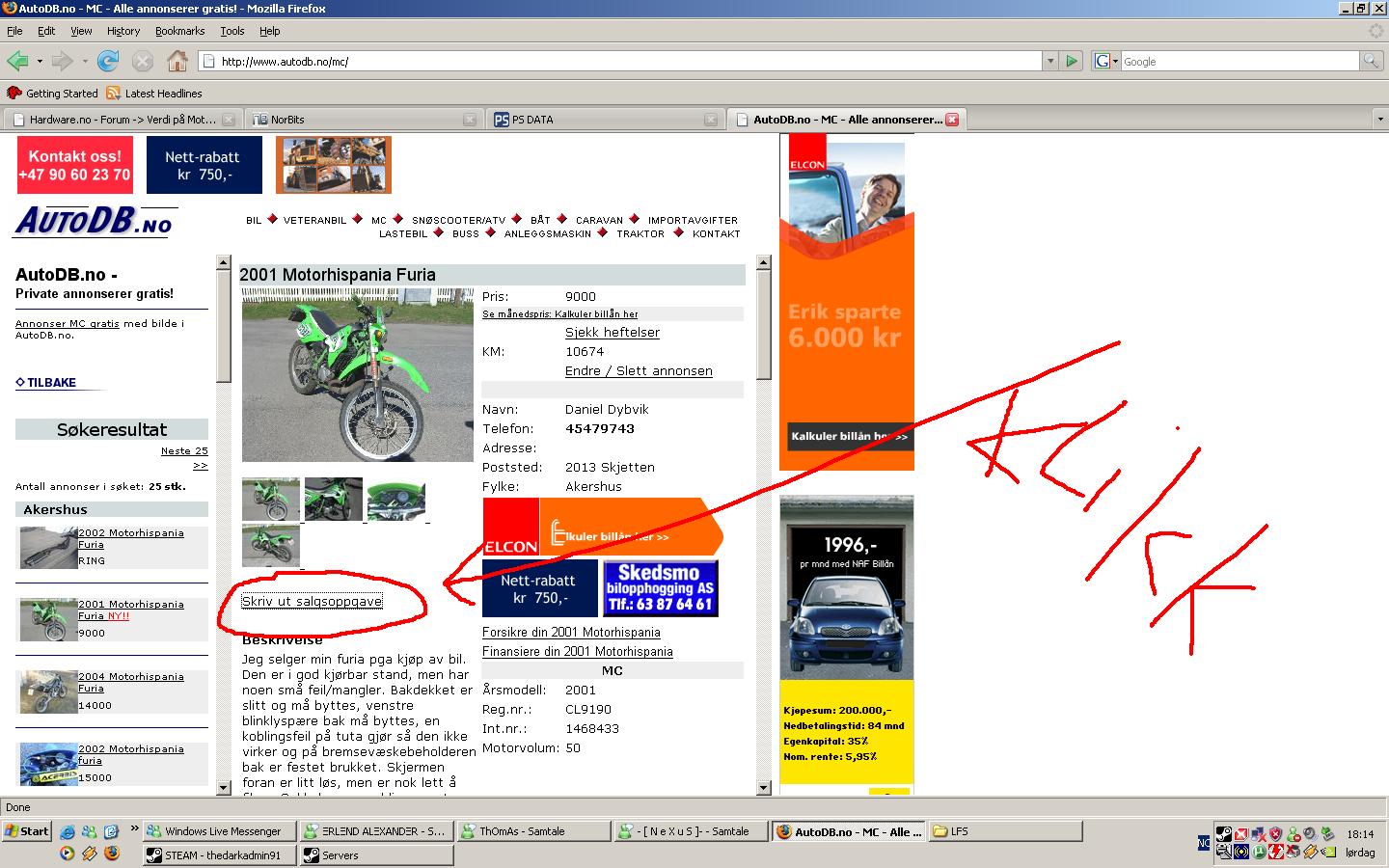Launch Internet Explorer from quick launch
Screen dimensions: 1389x868
(67, 831)
